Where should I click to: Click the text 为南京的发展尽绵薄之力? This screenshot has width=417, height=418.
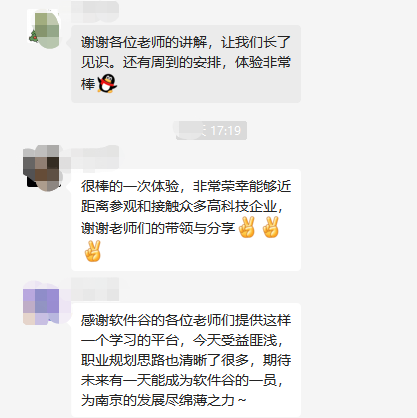coord(158,400)
